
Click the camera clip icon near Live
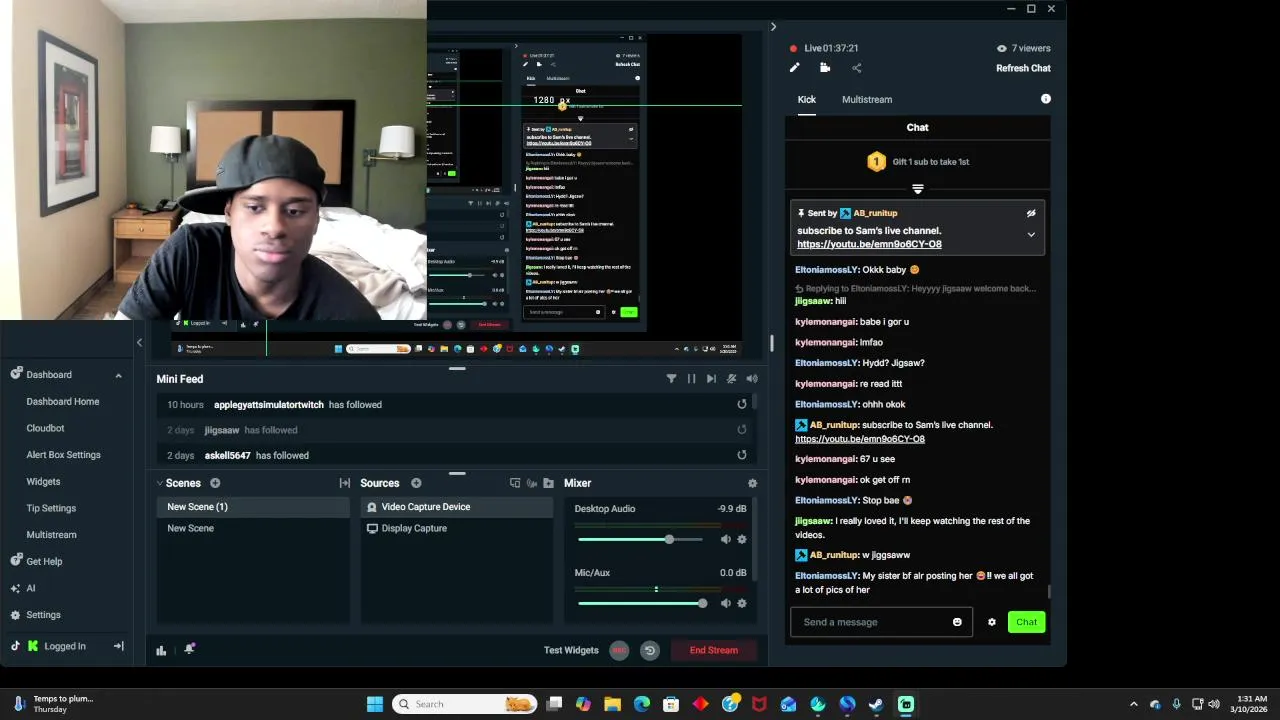825,68
